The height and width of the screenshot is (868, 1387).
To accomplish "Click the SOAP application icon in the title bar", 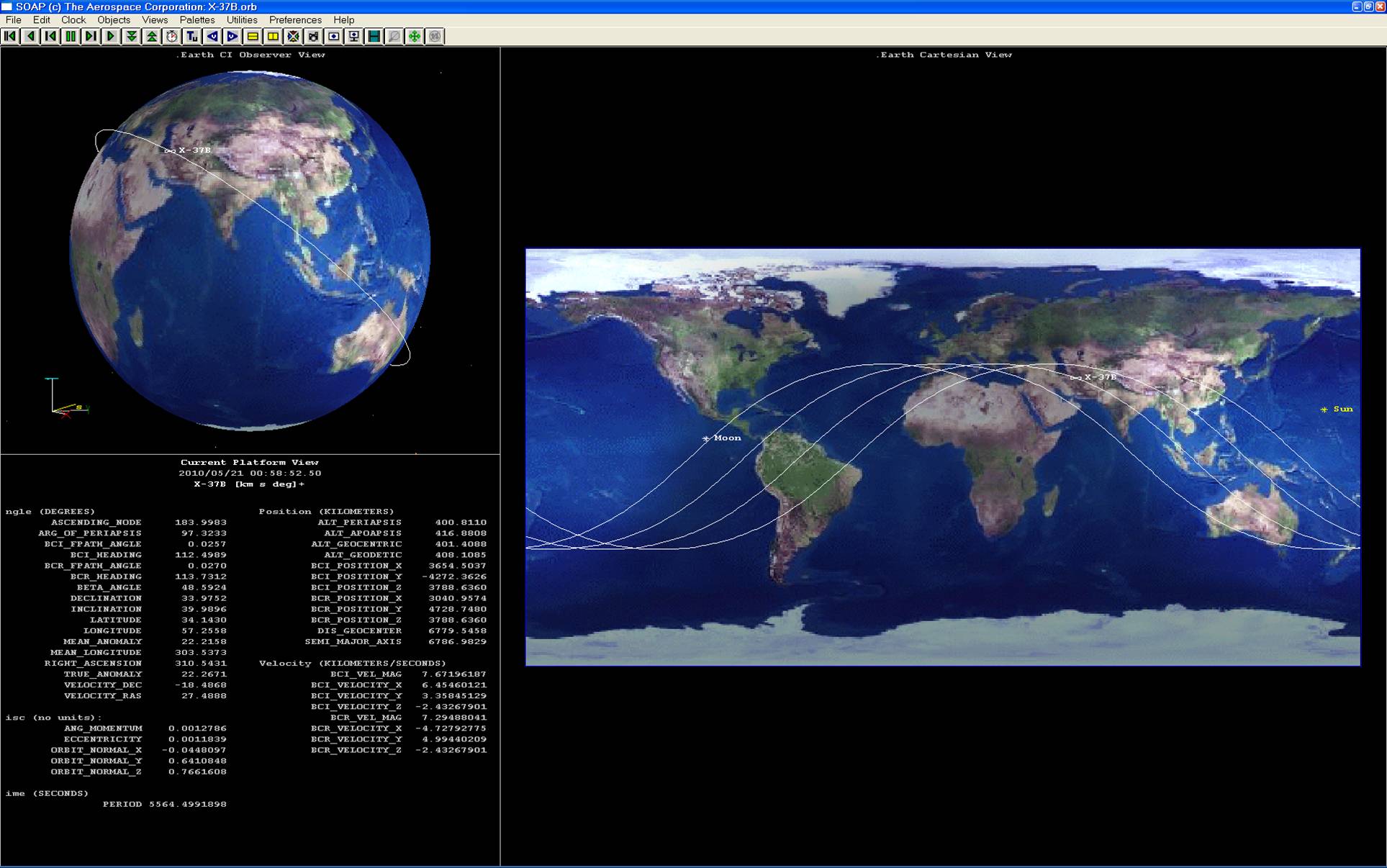I will (x=7, y=6).
